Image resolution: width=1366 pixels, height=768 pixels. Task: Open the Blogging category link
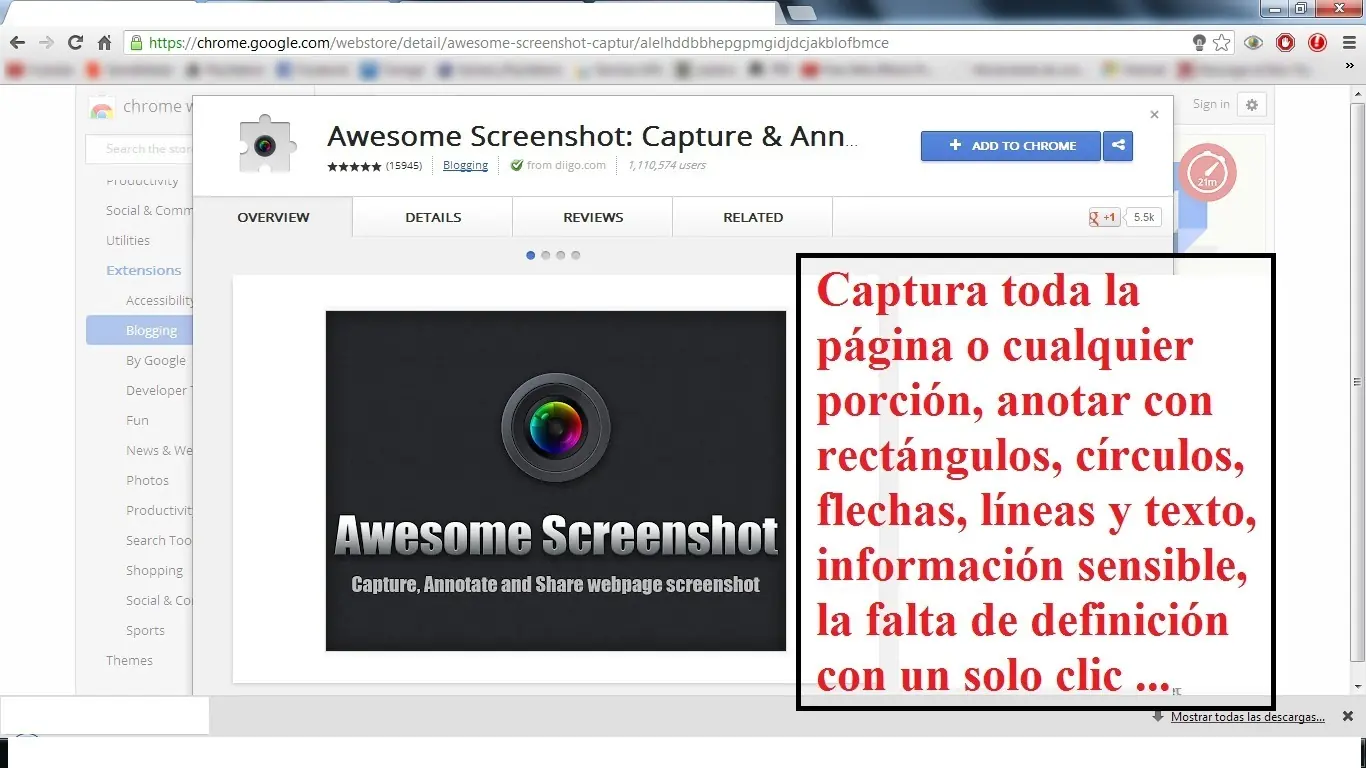(466, 166)
